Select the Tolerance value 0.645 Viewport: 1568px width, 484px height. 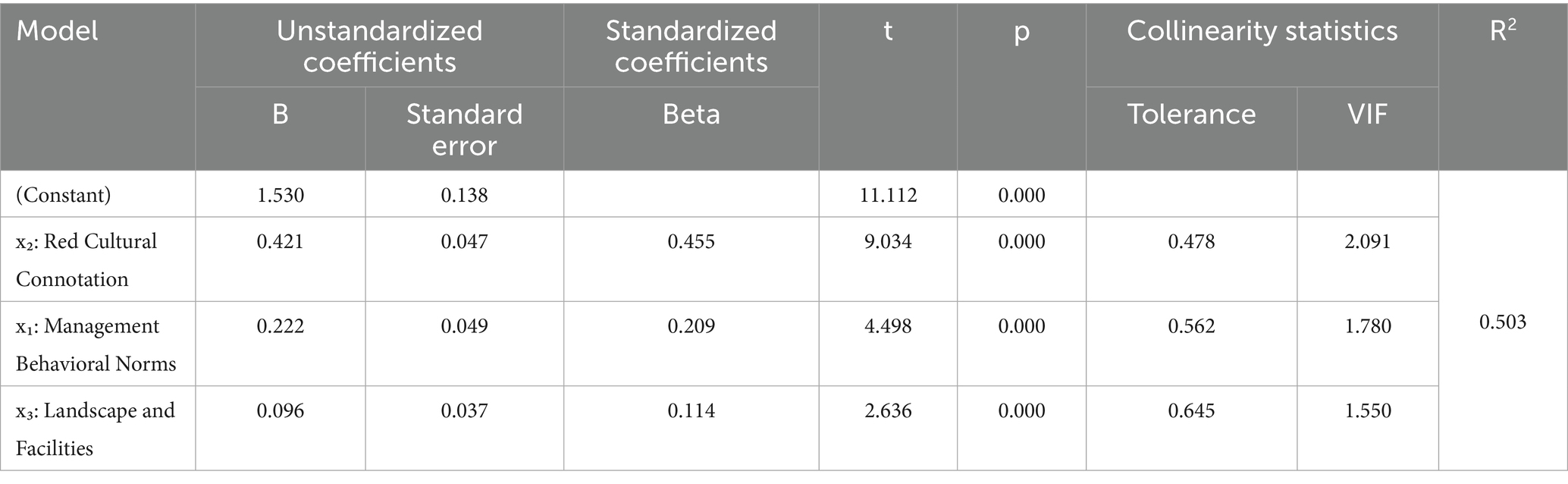(1191, 410)
